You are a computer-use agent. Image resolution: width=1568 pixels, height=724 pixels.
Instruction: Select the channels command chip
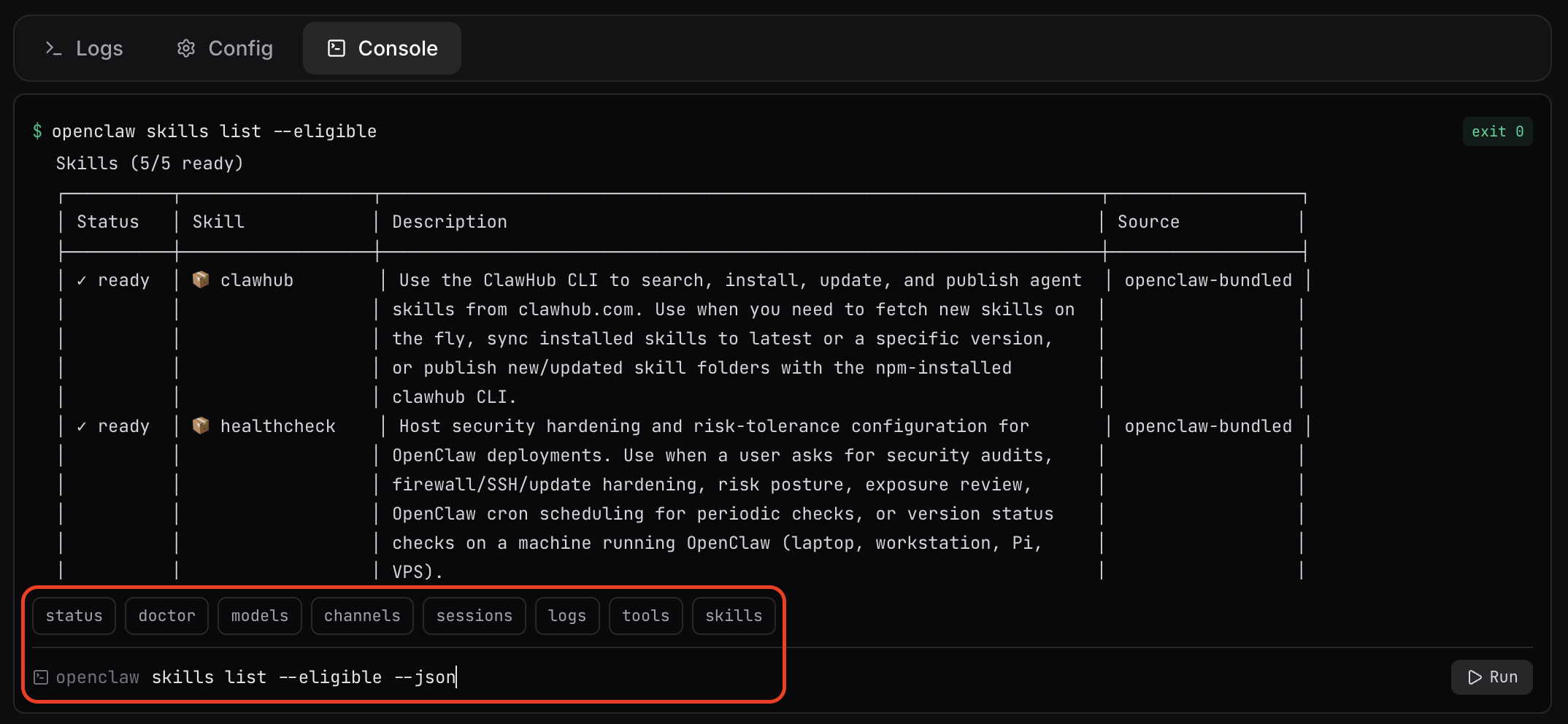pos(362,615)
